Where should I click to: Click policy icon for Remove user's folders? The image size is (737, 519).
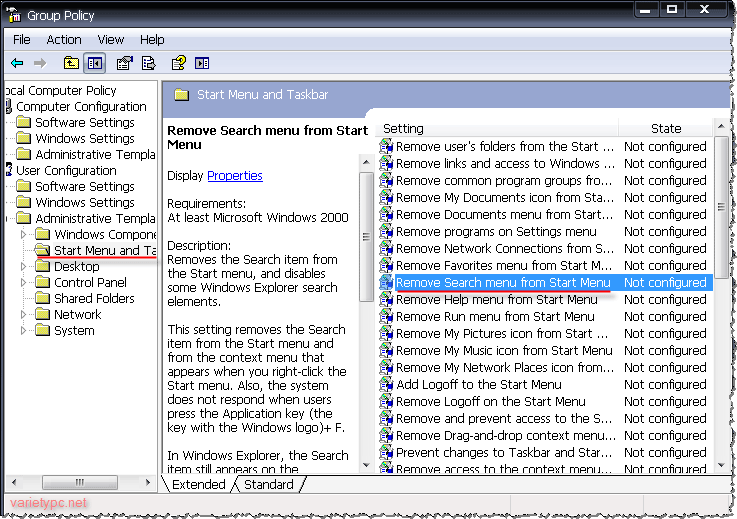point(386,147)
